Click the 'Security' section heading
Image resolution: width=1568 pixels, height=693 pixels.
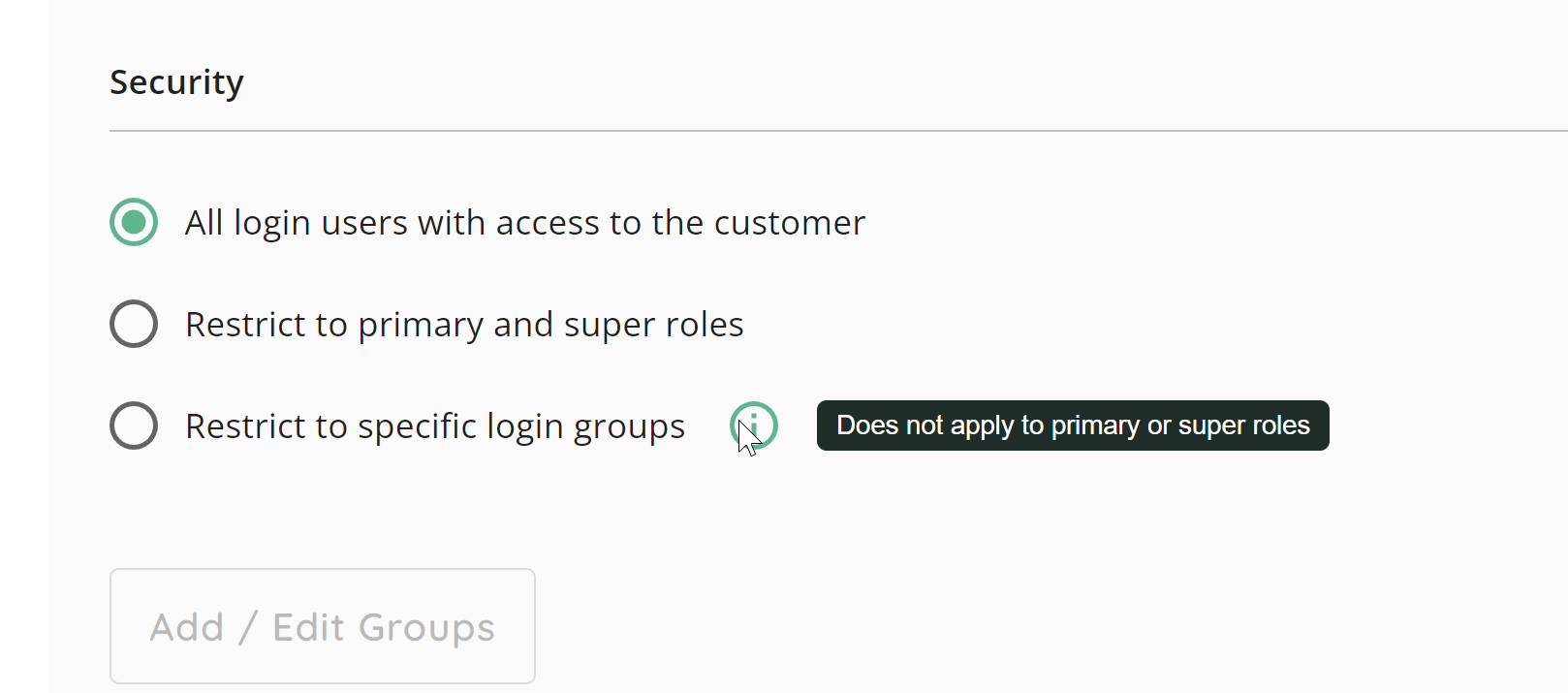point(176,81)
